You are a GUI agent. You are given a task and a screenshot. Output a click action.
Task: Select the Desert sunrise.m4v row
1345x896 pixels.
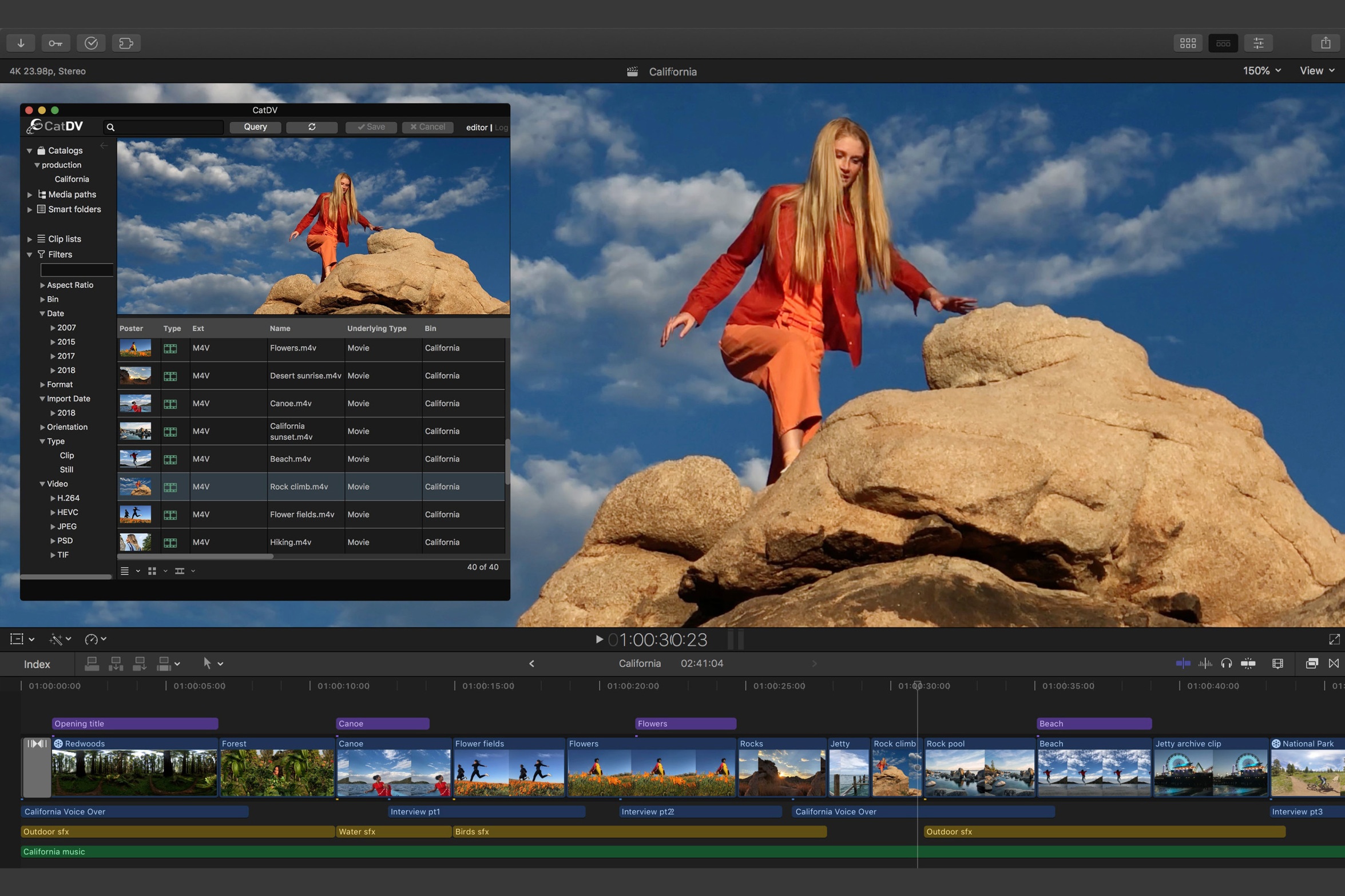pos(311,376)
